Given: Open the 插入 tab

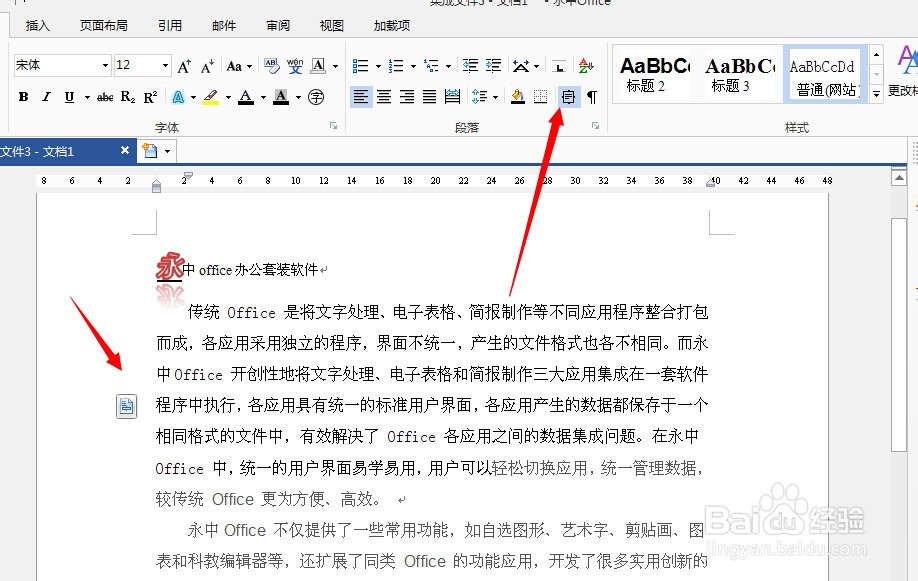Looking at the screenshot, I should point(38,26).
